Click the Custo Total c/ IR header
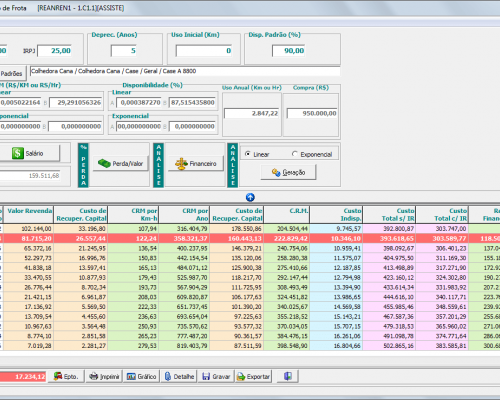 (442, 215)
